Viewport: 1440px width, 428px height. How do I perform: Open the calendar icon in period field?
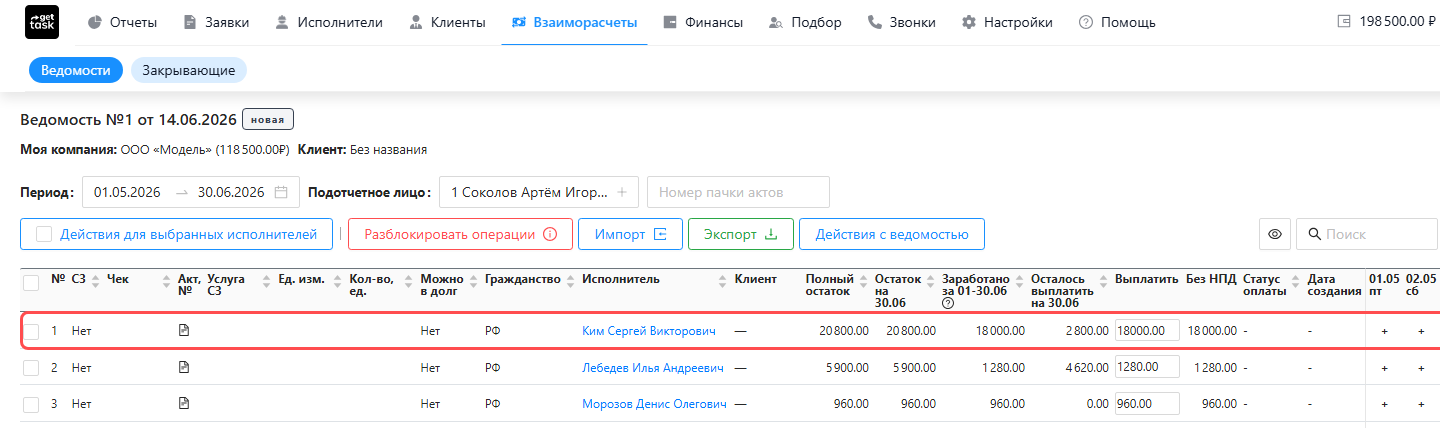tap(281, 192)
